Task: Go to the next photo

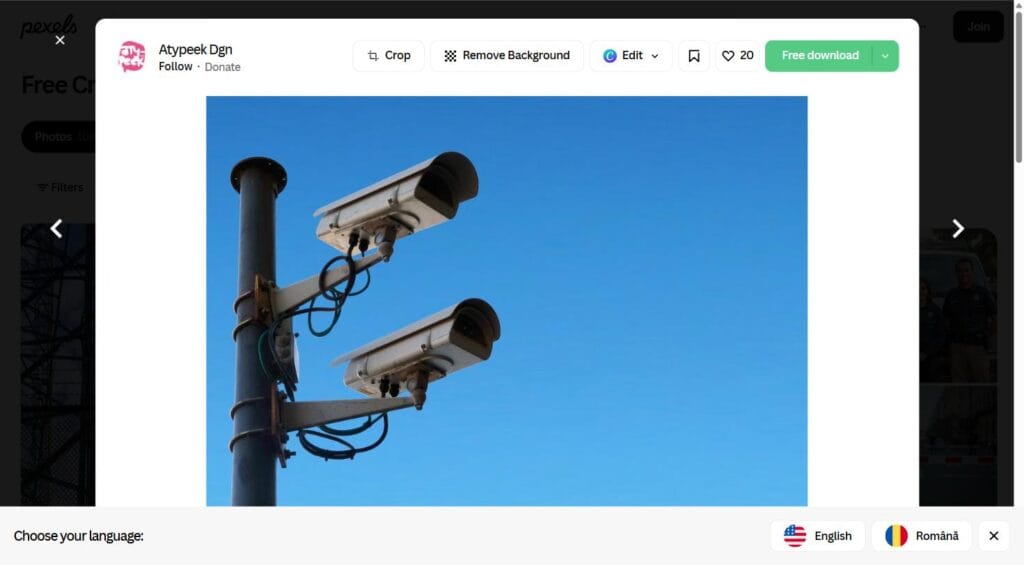Action: coord(958,229)
